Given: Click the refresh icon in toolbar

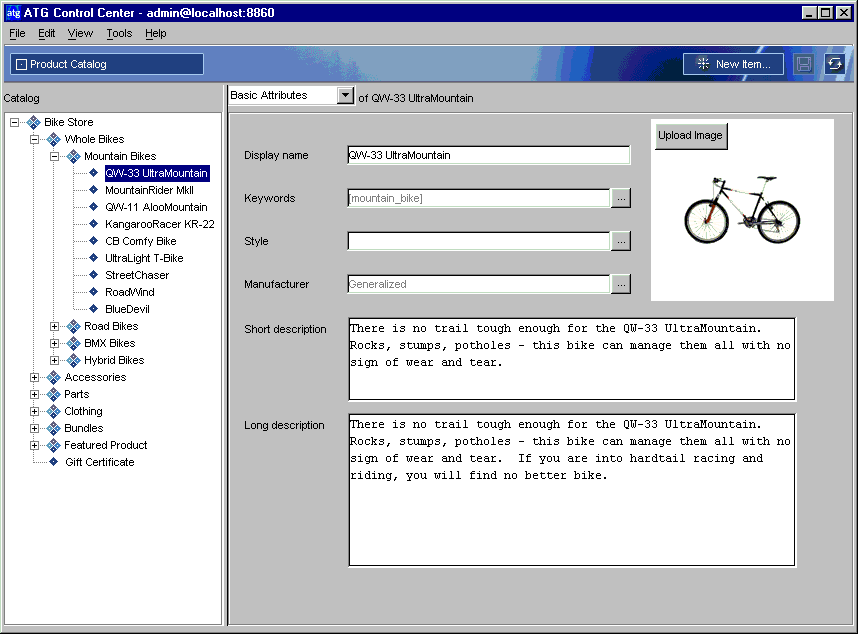Looking at the screenshot, I should (835, 64).
